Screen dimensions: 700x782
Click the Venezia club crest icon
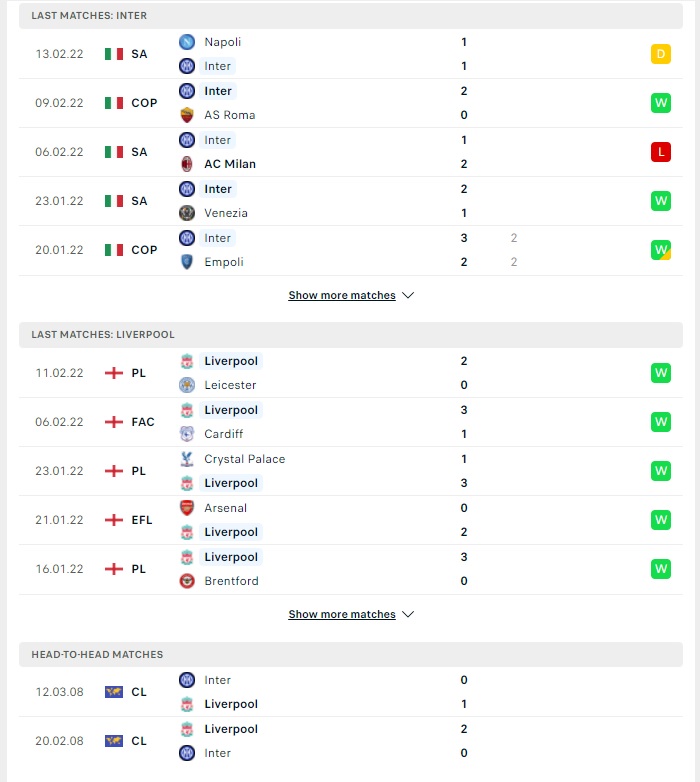186,213
